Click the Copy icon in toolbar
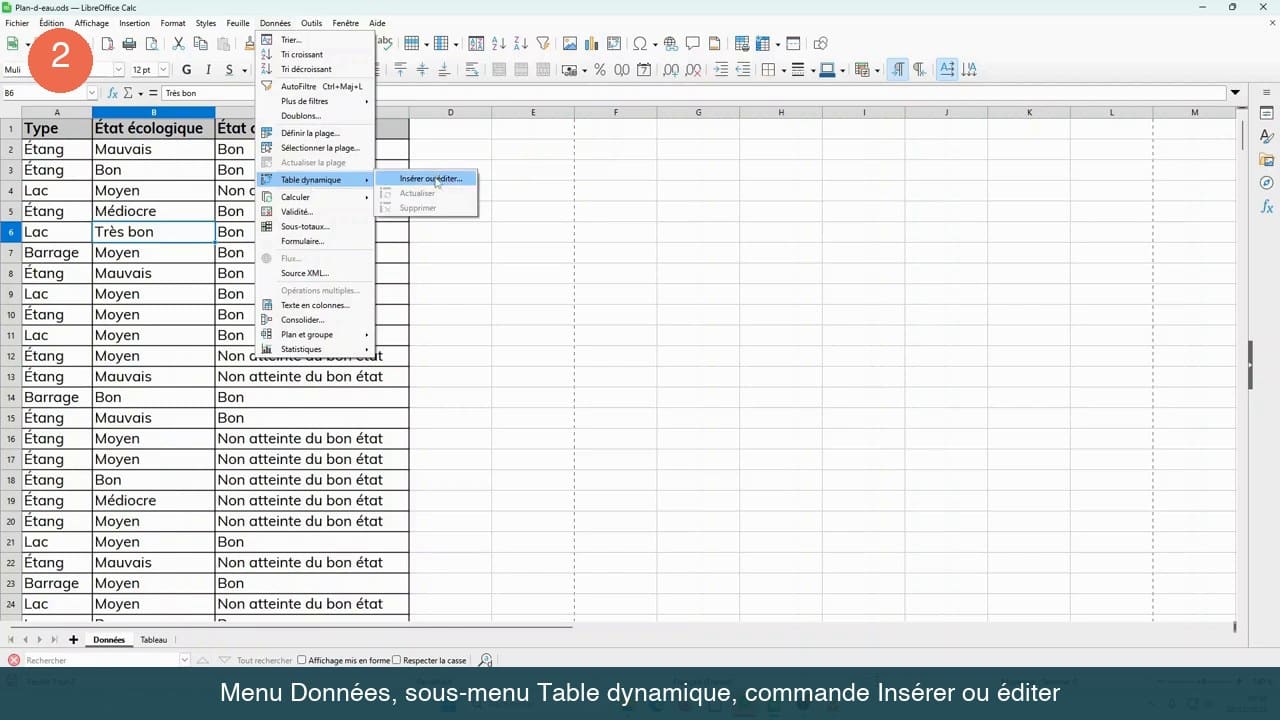1280x720 pixels. pos(201,44)
